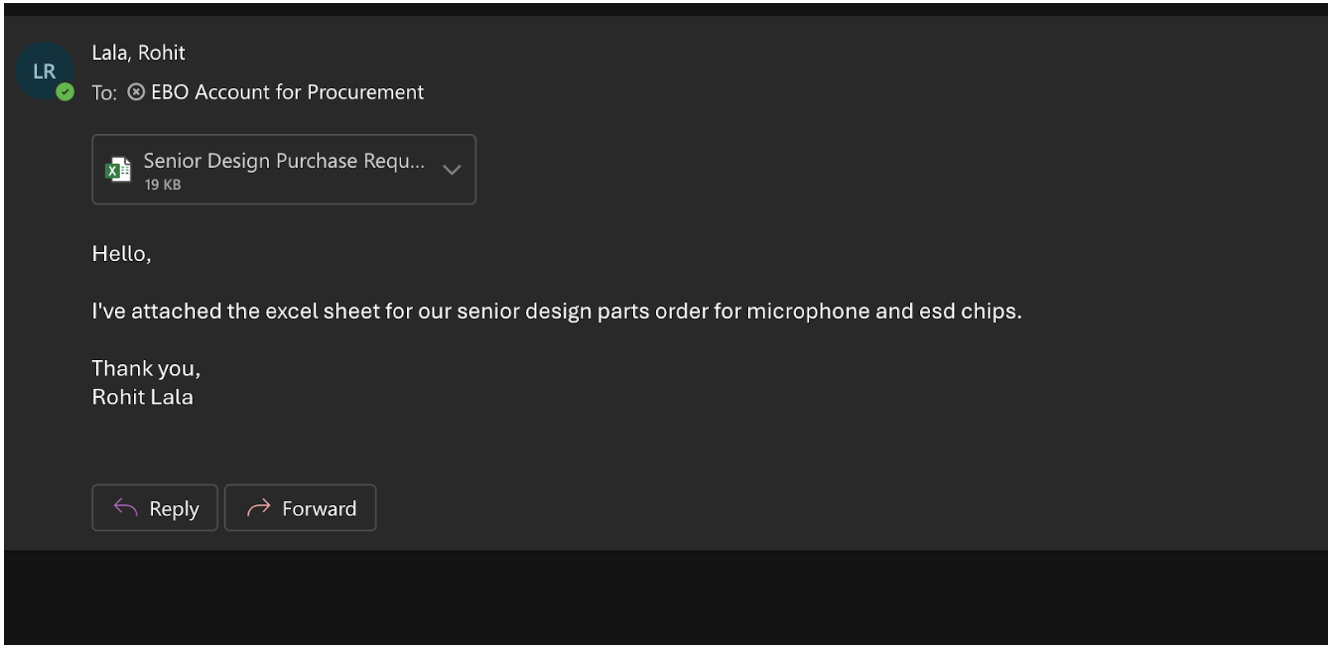Click the "Thank you," closing line
This screenshot has height=648, width=1328.
[146, 368]
